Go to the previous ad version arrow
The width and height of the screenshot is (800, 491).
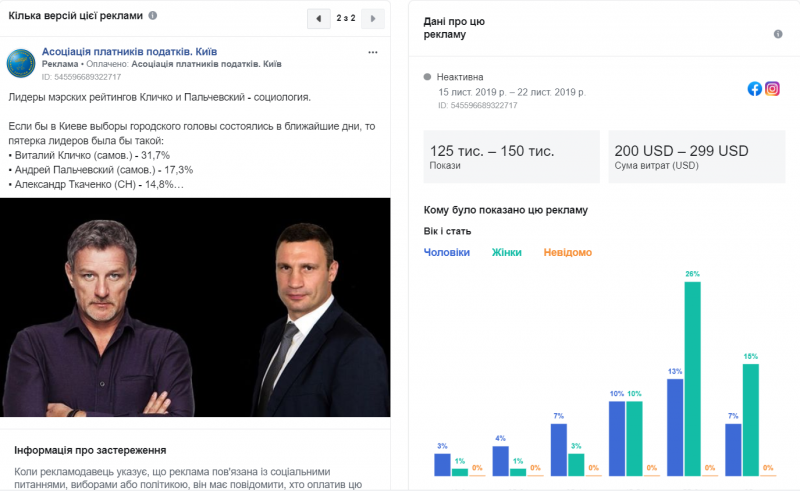pos(318,18)
